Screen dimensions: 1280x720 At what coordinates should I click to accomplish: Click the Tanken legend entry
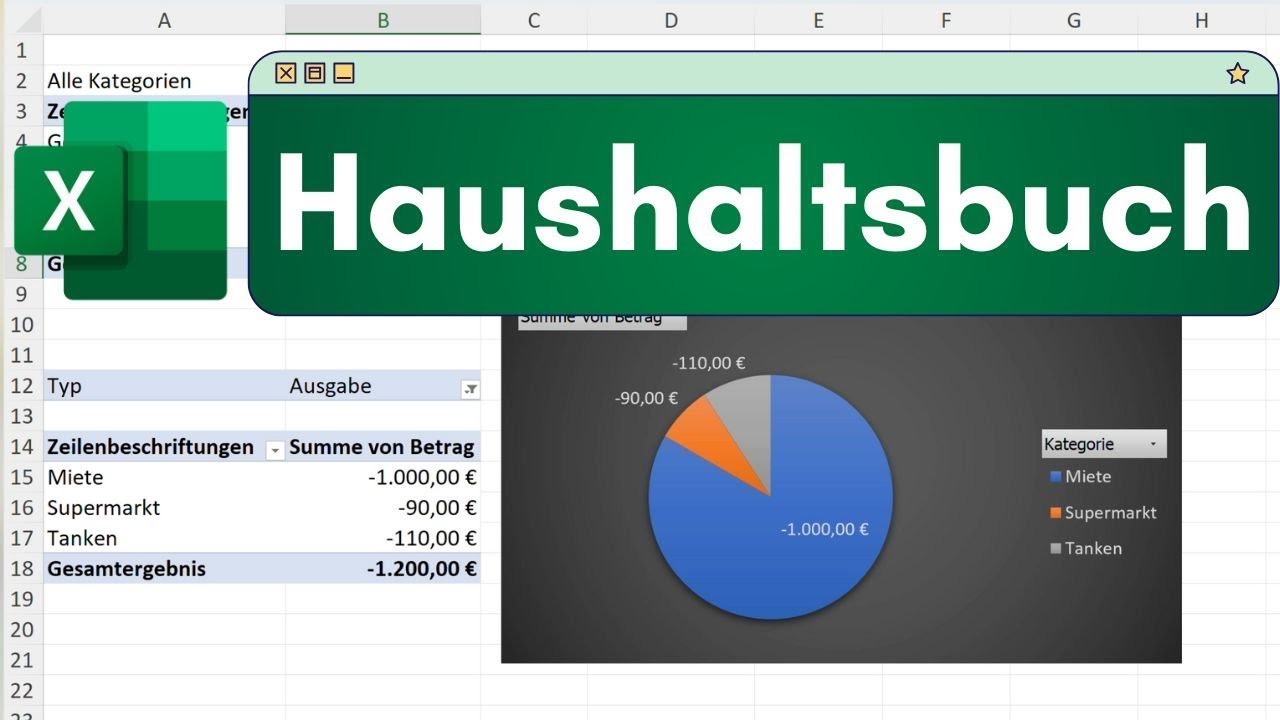1086,548
